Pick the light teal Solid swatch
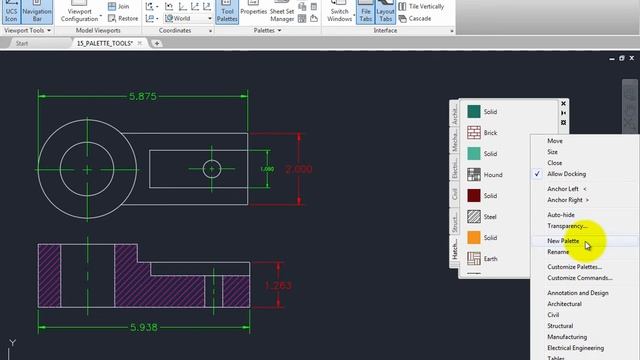The width and height of the screenshot is (640, 360). 473,153
